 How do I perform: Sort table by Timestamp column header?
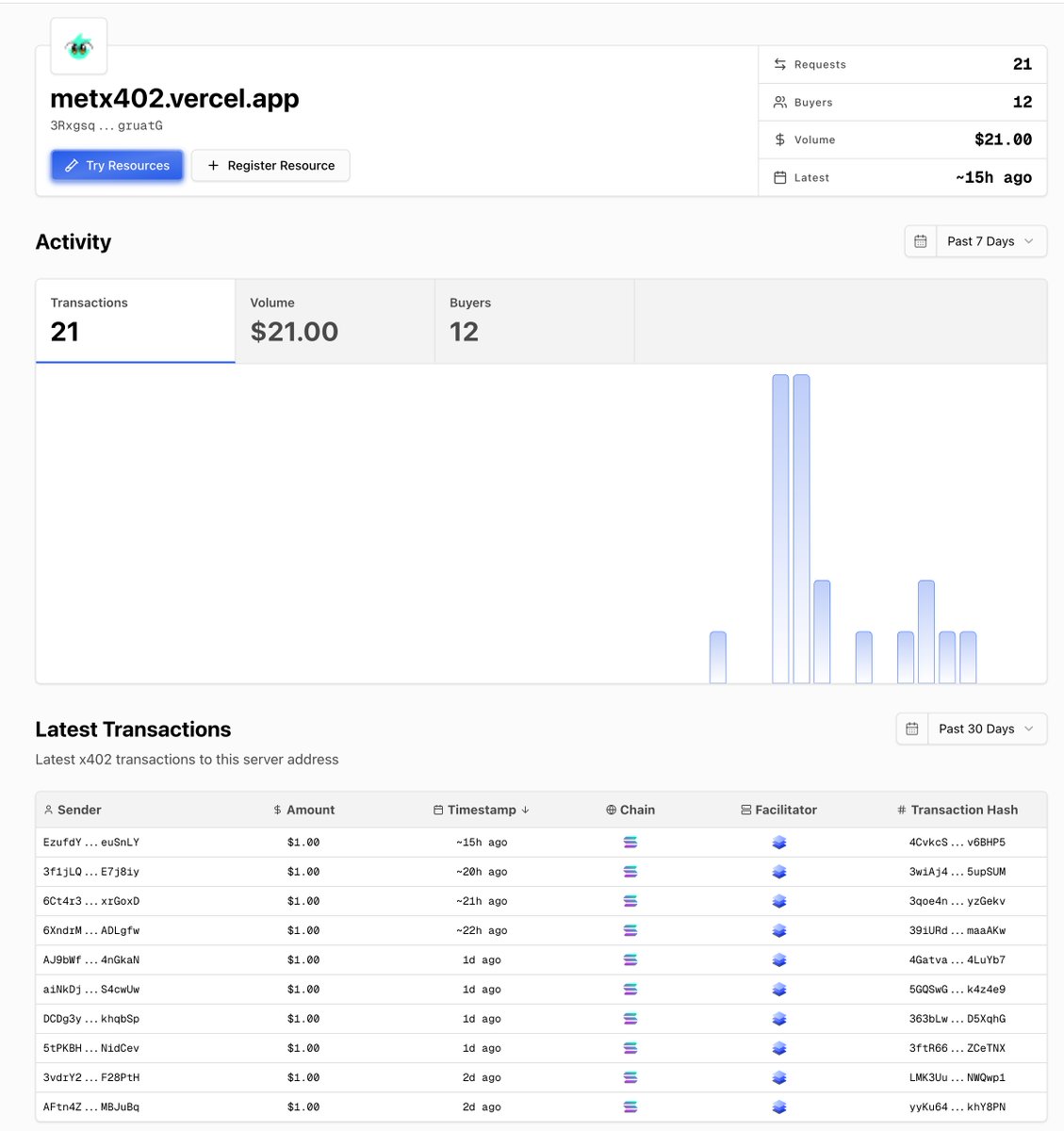[x=482, y=810]
